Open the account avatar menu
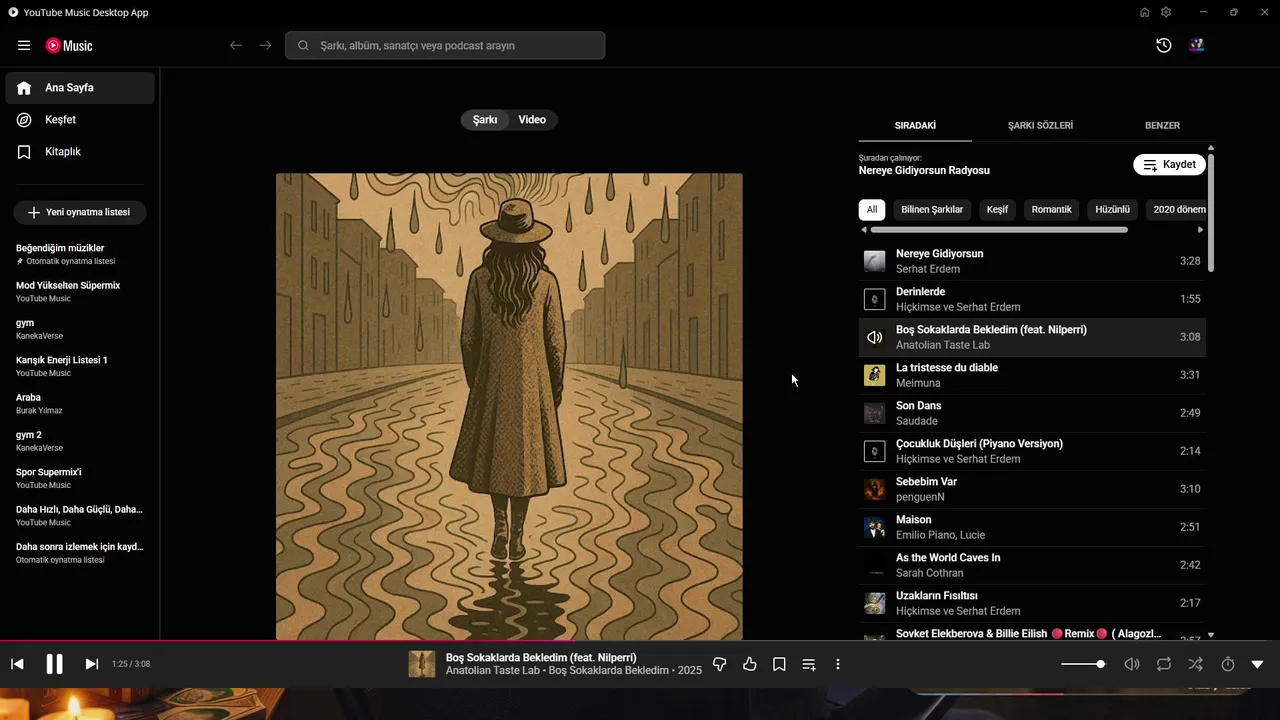 coord(1196,45)
